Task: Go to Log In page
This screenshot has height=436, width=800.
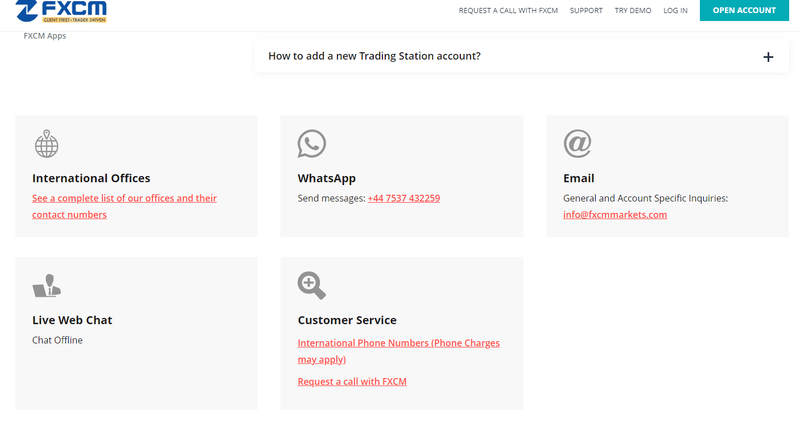Action: click(x=675, y=11)
